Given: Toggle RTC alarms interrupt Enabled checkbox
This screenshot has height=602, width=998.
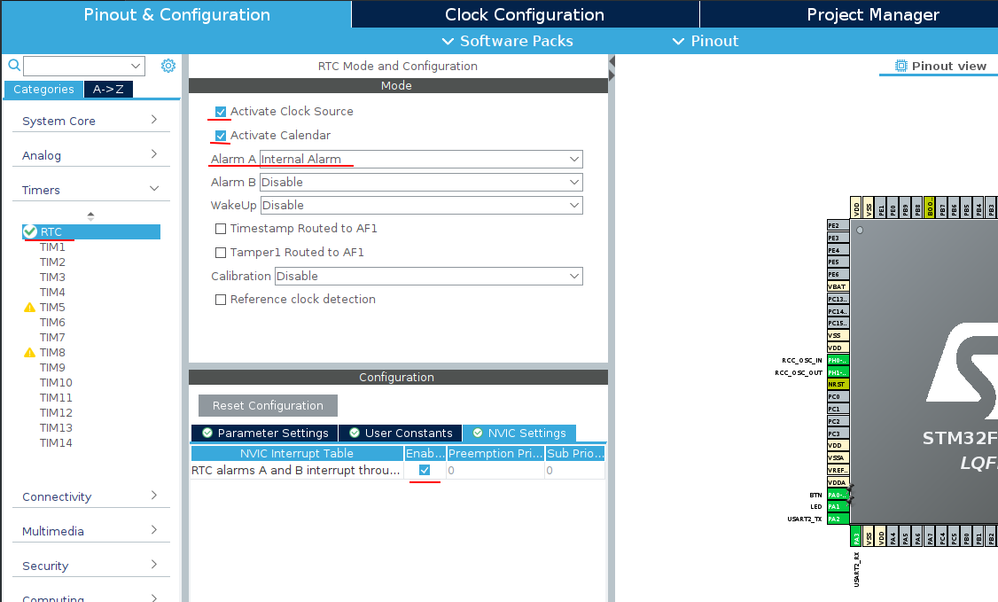Looking at the screenshot, I should pyautogui.click(x=425, y=470).
